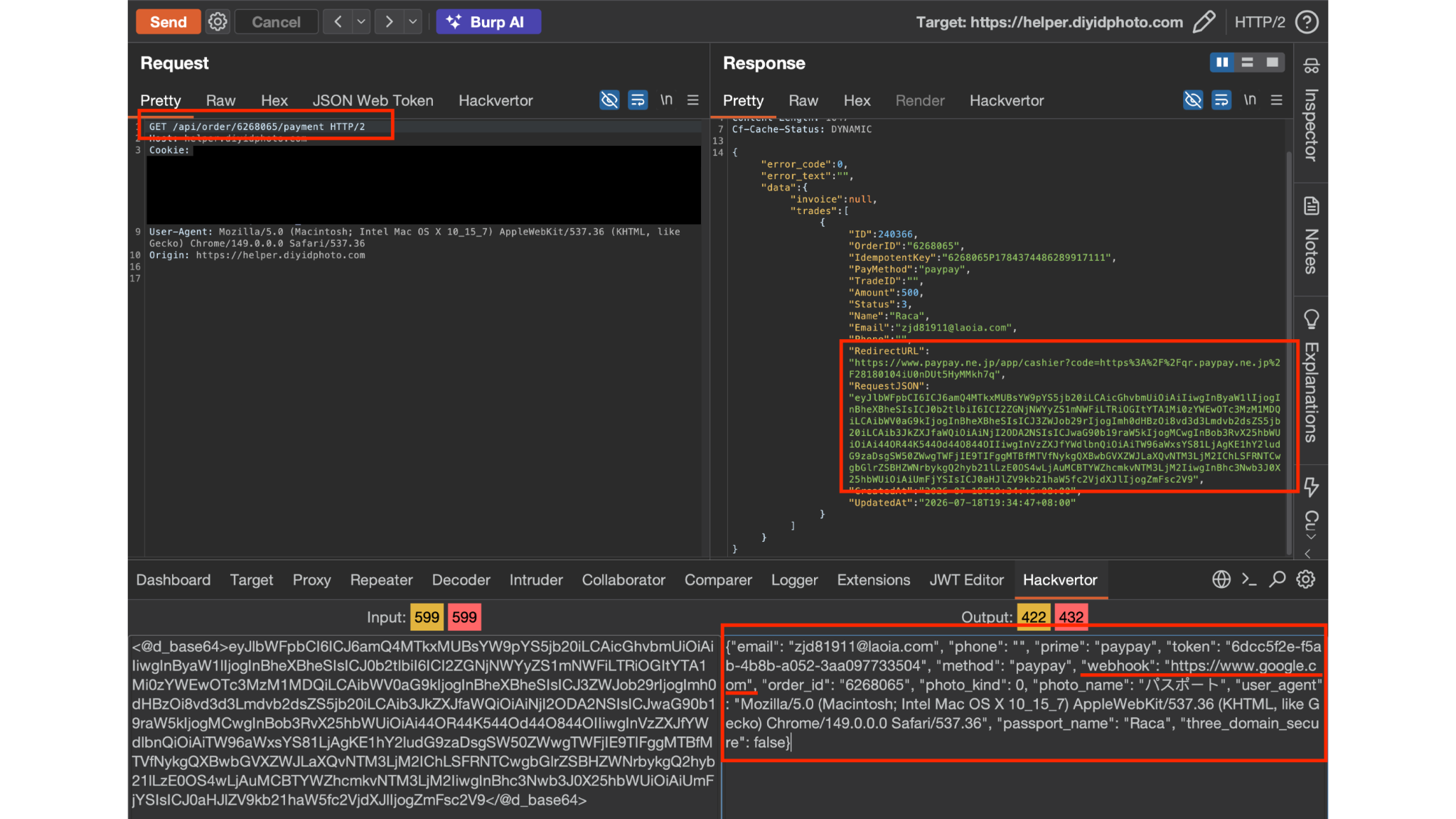The height and width of the screenshot is (819, 1456).
Task: Switch Request view to Raw tab
Action: coord(220,101)
